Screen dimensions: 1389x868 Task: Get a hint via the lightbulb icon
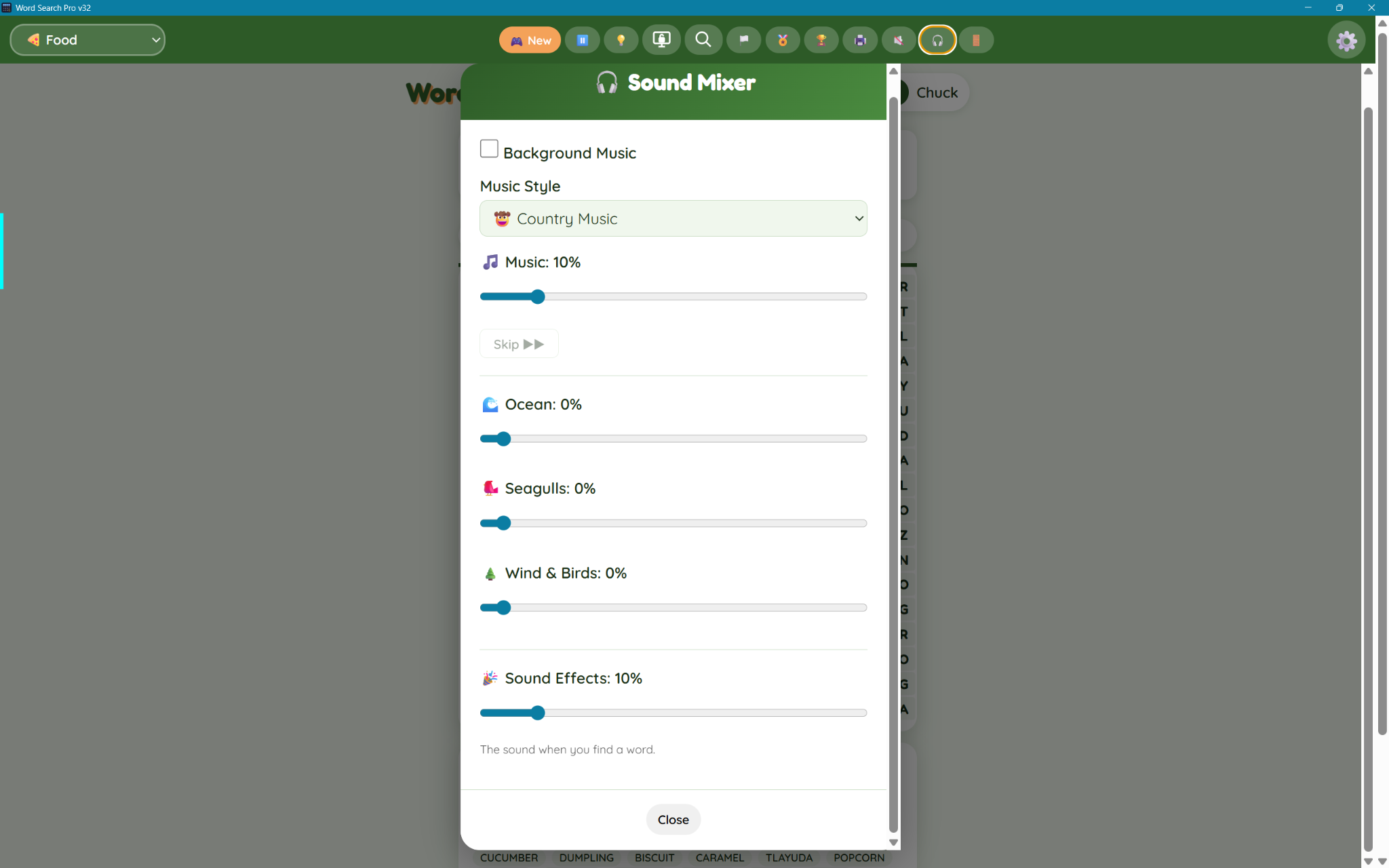[x=621, y=40]
